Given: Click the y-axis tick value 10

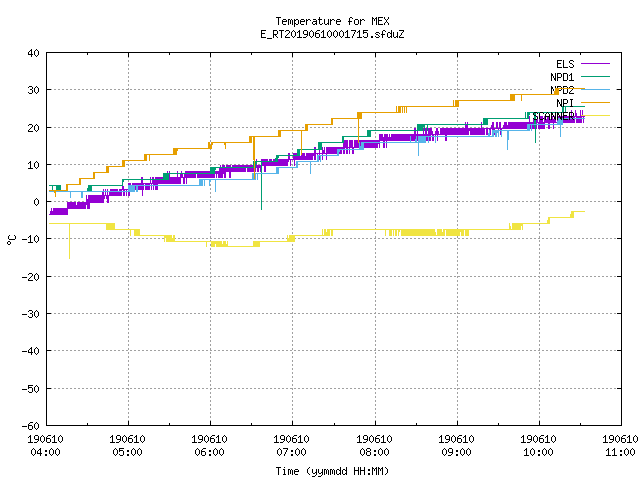Looking at the screenshot, I should [x=33, y=165].
